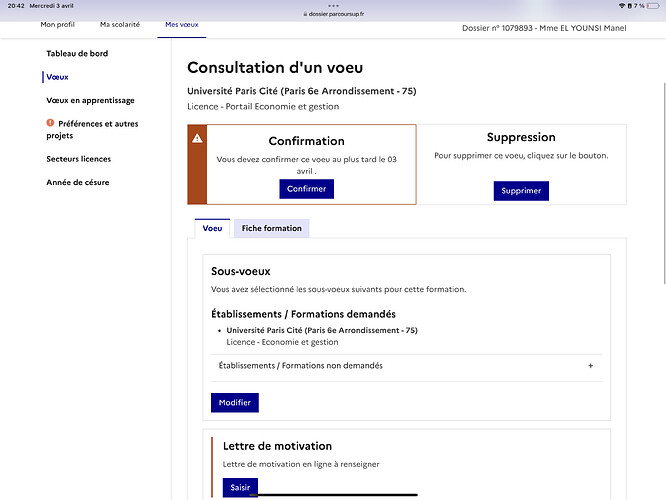Expand Établissements / Formations non demandés with plus
The height and width of the screenshot is (500, 666).
pyautogui.click(x=590, y=365)
